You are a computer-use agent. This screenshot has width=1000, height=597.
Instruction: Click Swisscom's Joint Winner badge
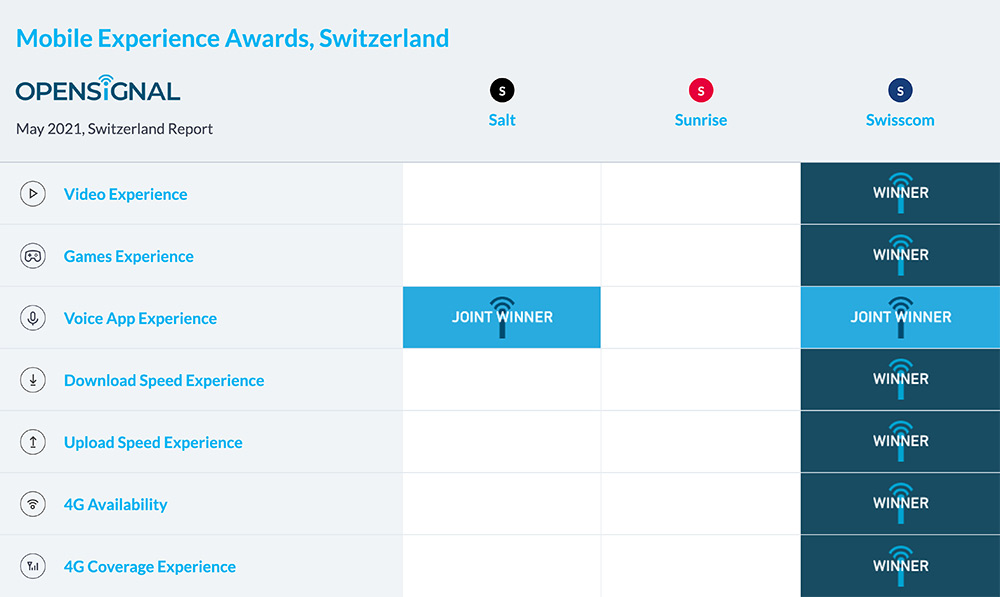[x=901, y=318]
